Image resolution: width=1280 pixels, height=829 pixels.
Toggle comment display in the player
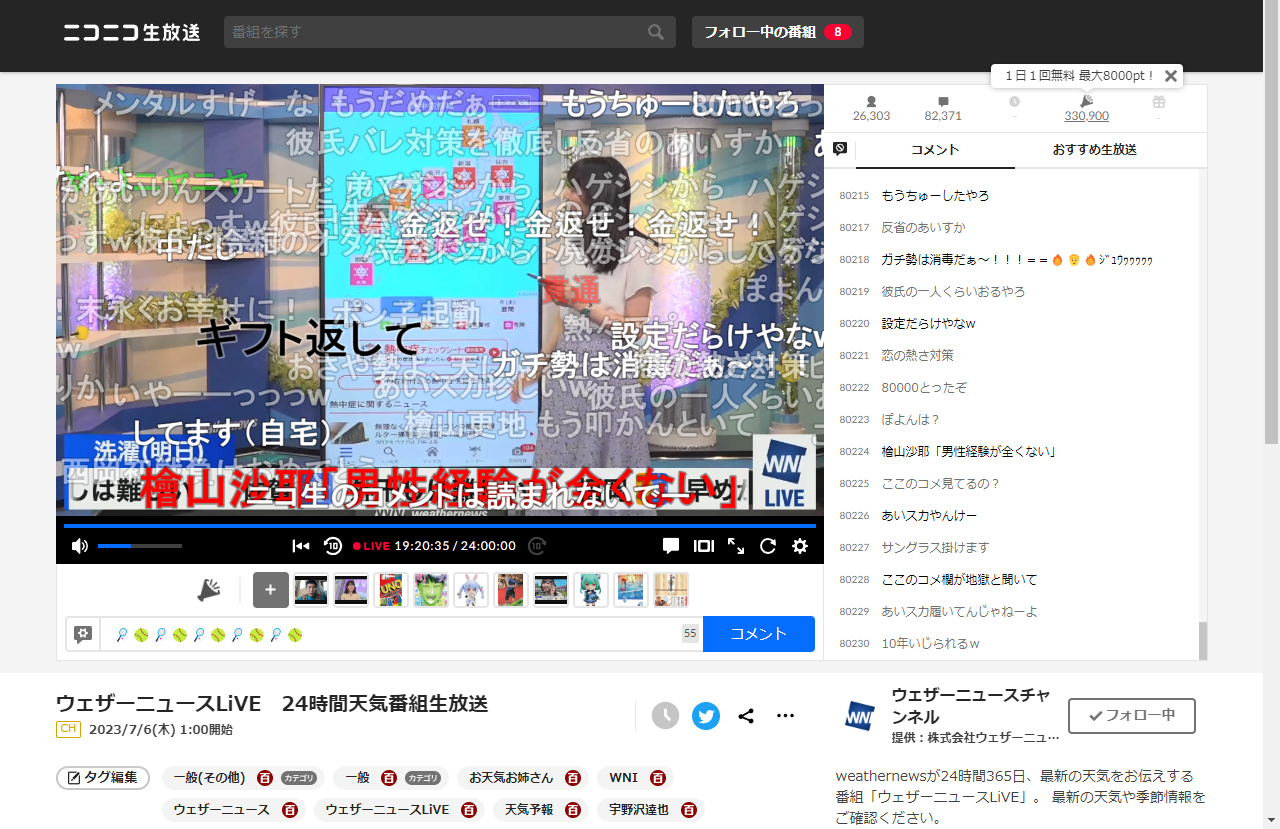coord(671,546)
